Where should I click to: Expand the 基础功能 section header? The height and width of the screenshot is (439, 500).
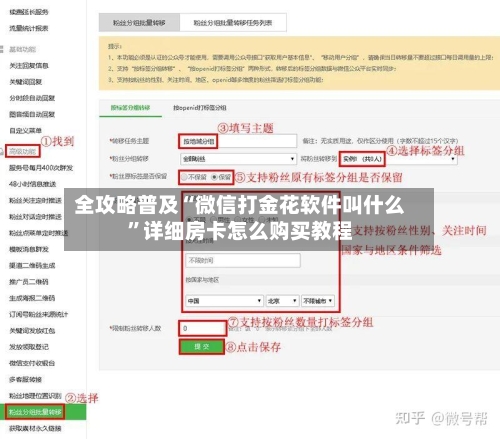pyautogui.click(x=22, y=49)
